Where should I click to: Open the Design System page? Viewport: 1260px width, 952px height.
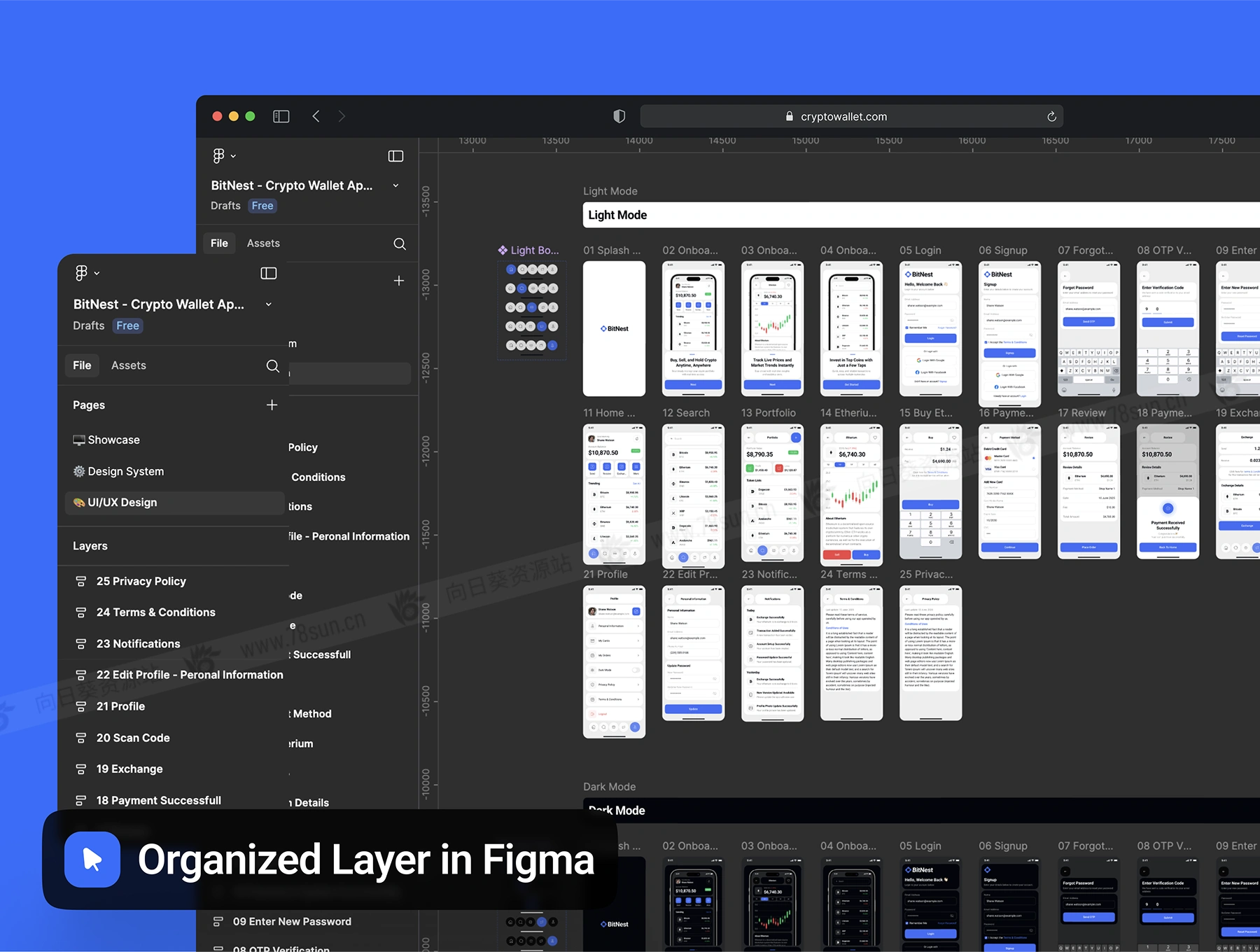pyautogui.click(x=125, y=471)
